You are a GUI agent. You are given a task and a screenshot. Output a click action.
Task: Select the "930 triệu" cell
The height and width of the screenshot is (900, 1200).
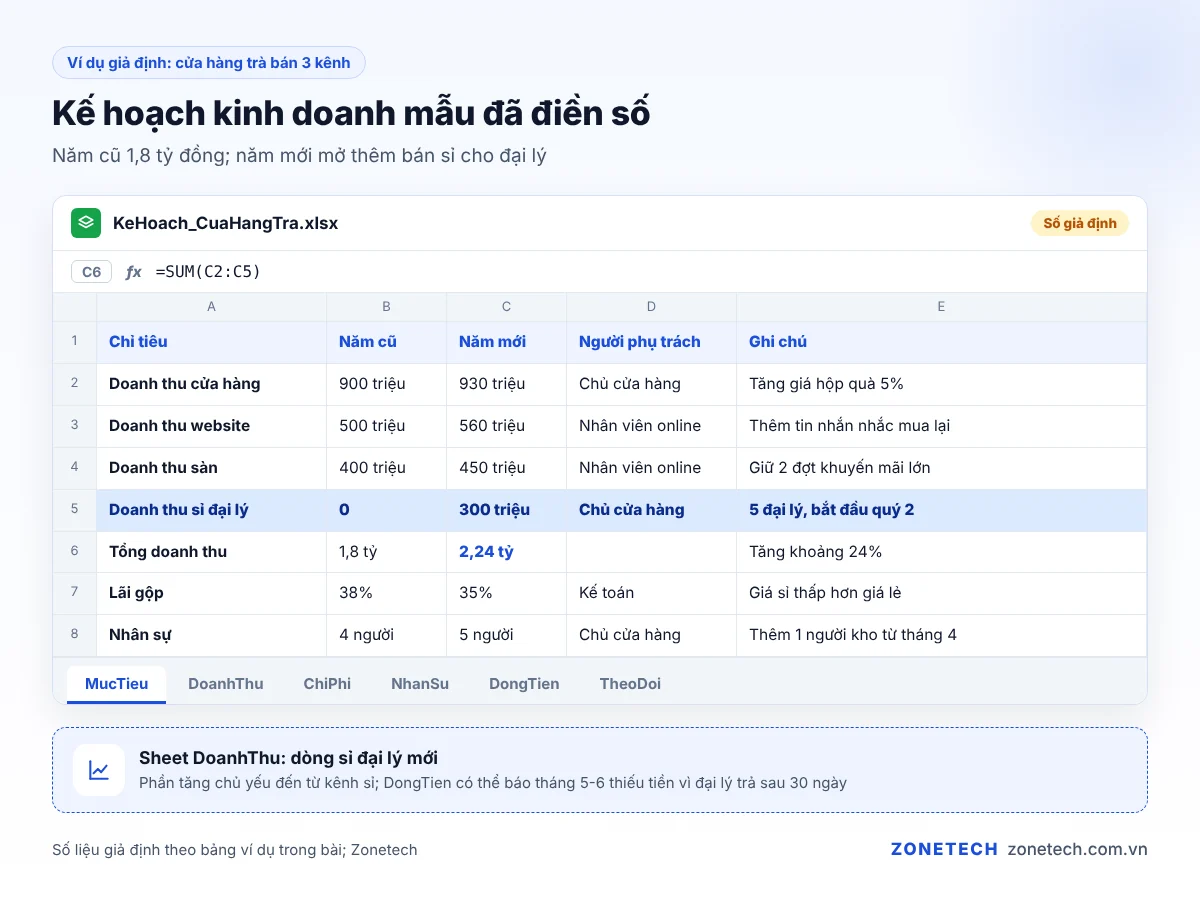506,384
